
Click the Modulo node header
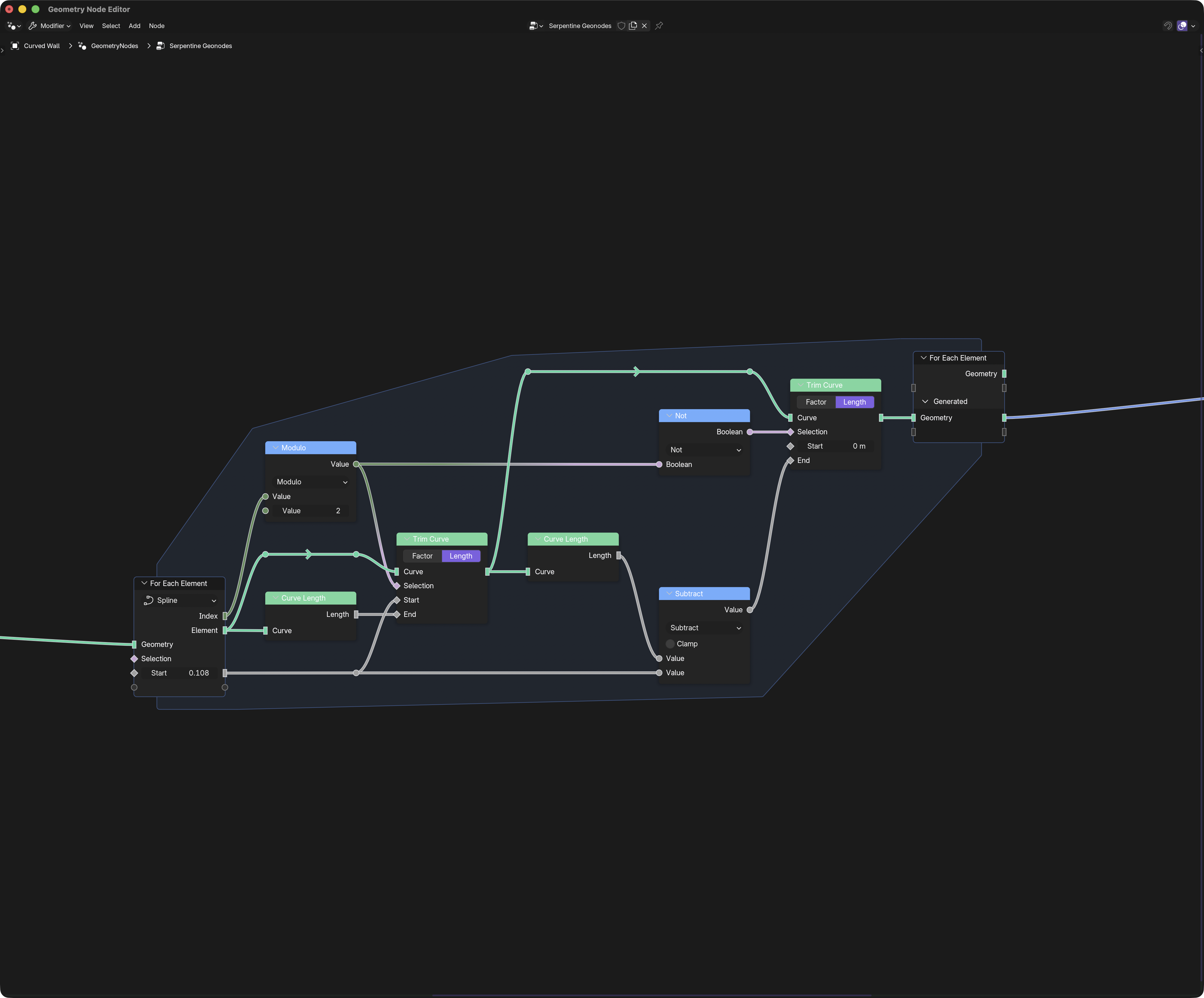311,448
